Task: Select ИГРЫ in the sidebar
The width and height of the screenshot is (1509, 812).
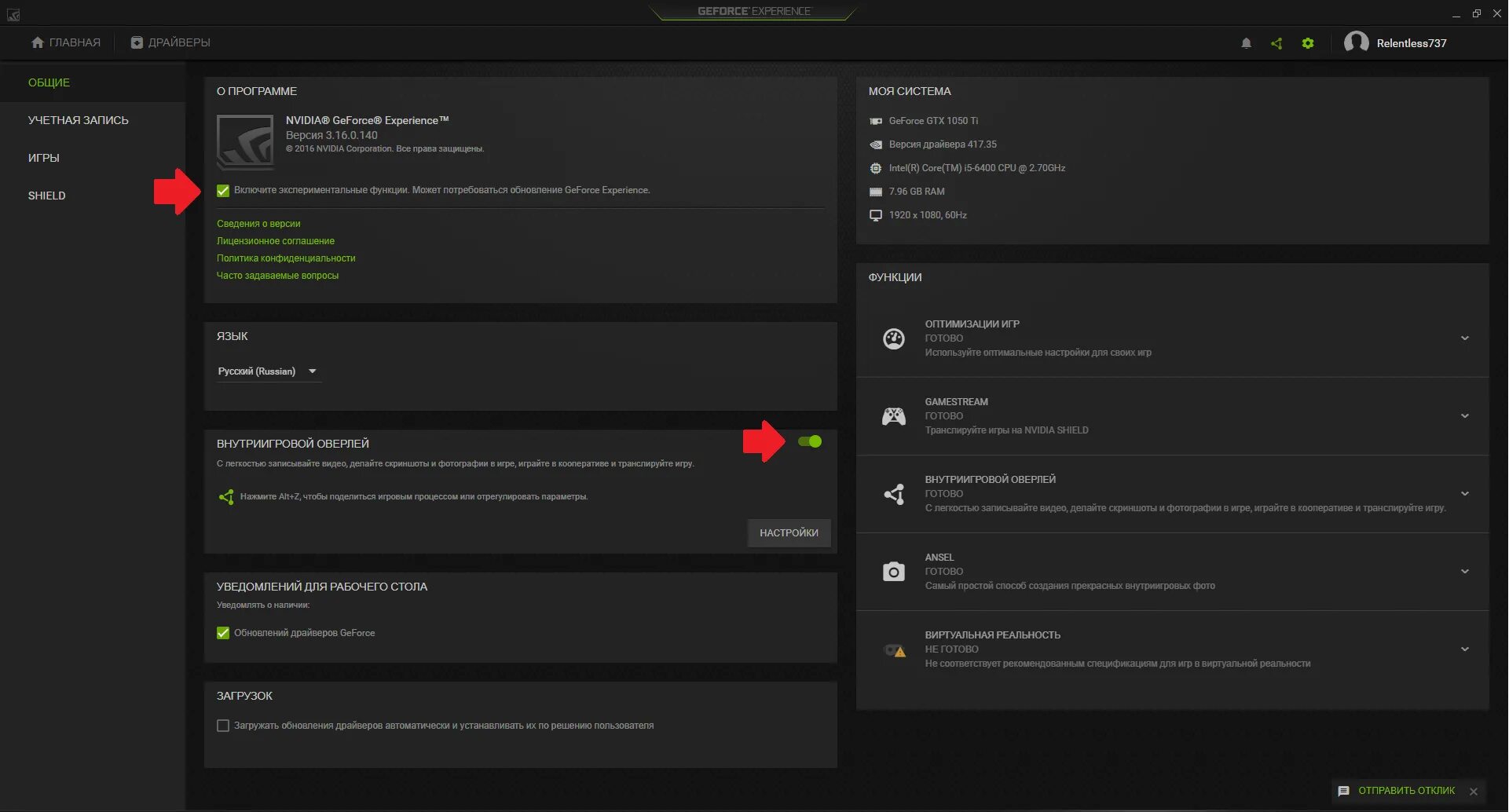Action: (93, 158)
